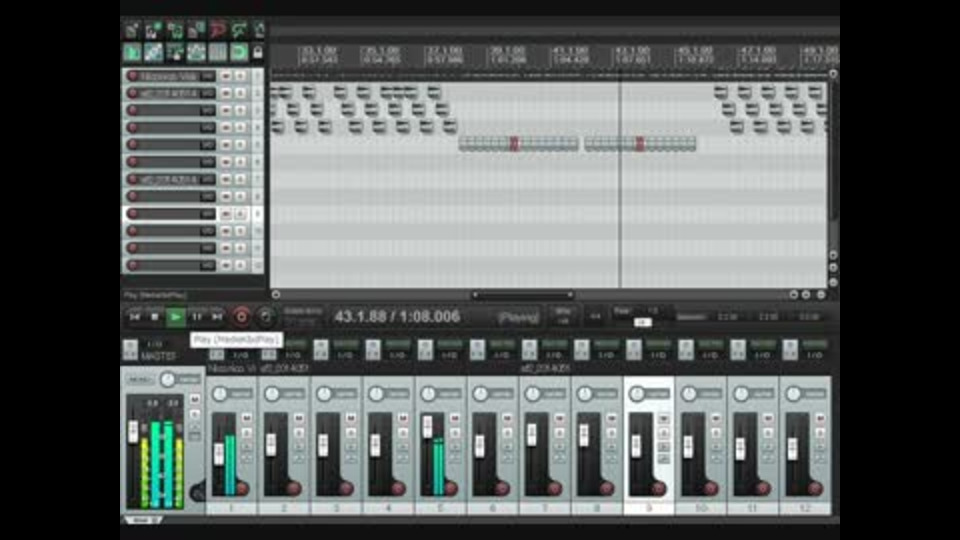Screen dimensions: 960x540
Task: Click the red Record transport button
Action: [241, 317]
